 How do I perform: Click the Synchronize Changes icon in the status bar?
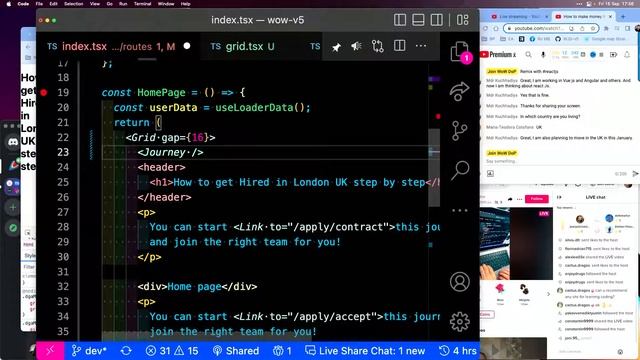126,351
